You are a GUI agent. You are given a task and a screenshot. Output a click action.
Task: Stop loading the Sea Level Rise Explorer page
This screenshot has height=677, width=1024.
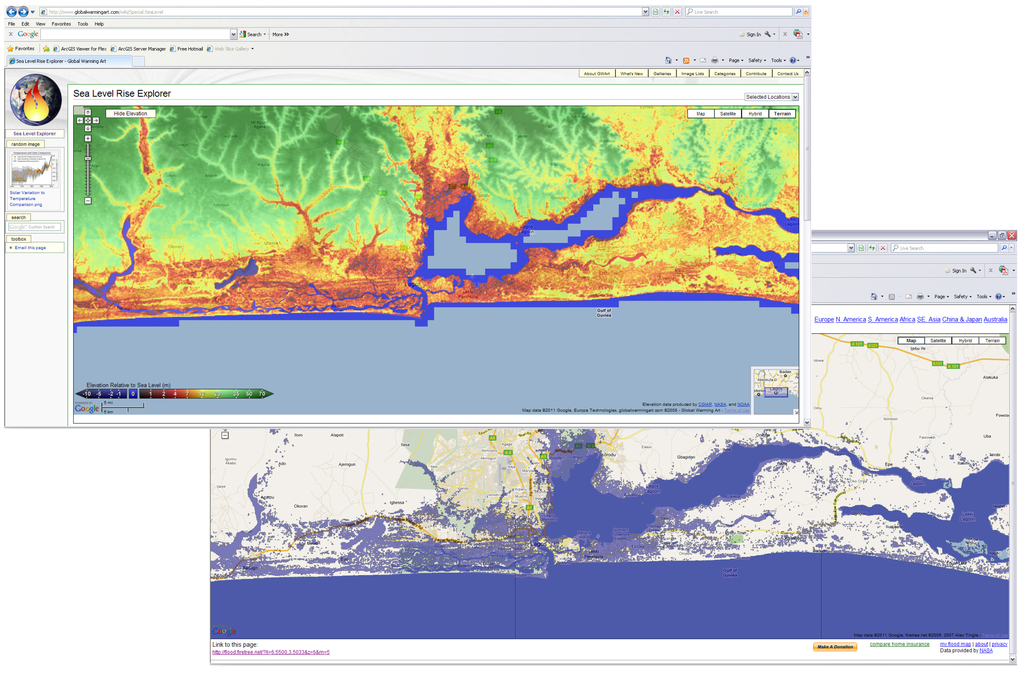tap(677, 12)
